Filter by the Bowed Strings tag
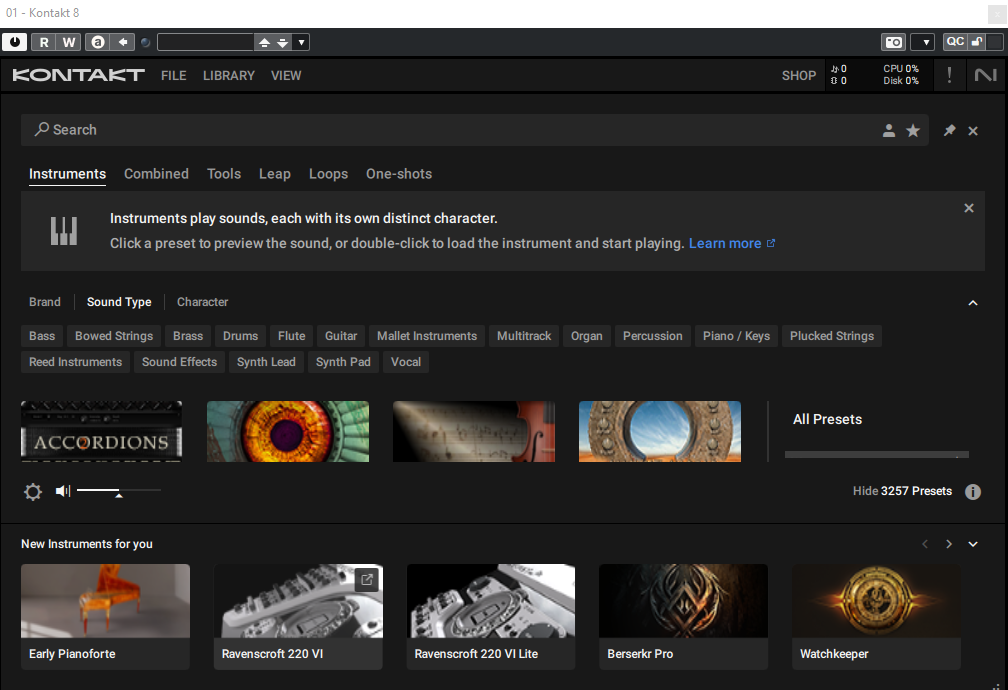The width and height of the screenshot is (1008, 690). [114, 336]
